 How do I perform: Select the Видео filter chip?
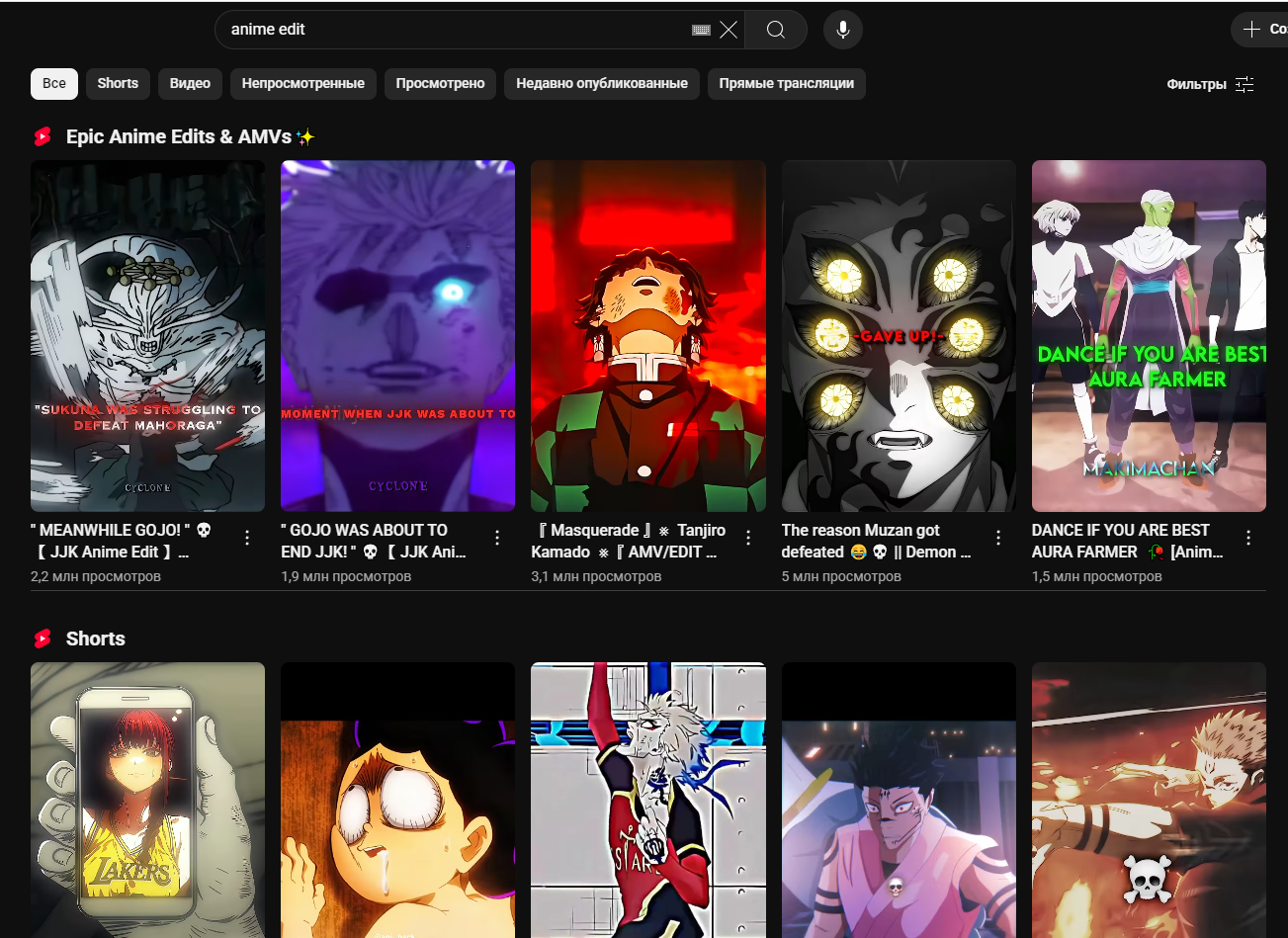(190, 84)
